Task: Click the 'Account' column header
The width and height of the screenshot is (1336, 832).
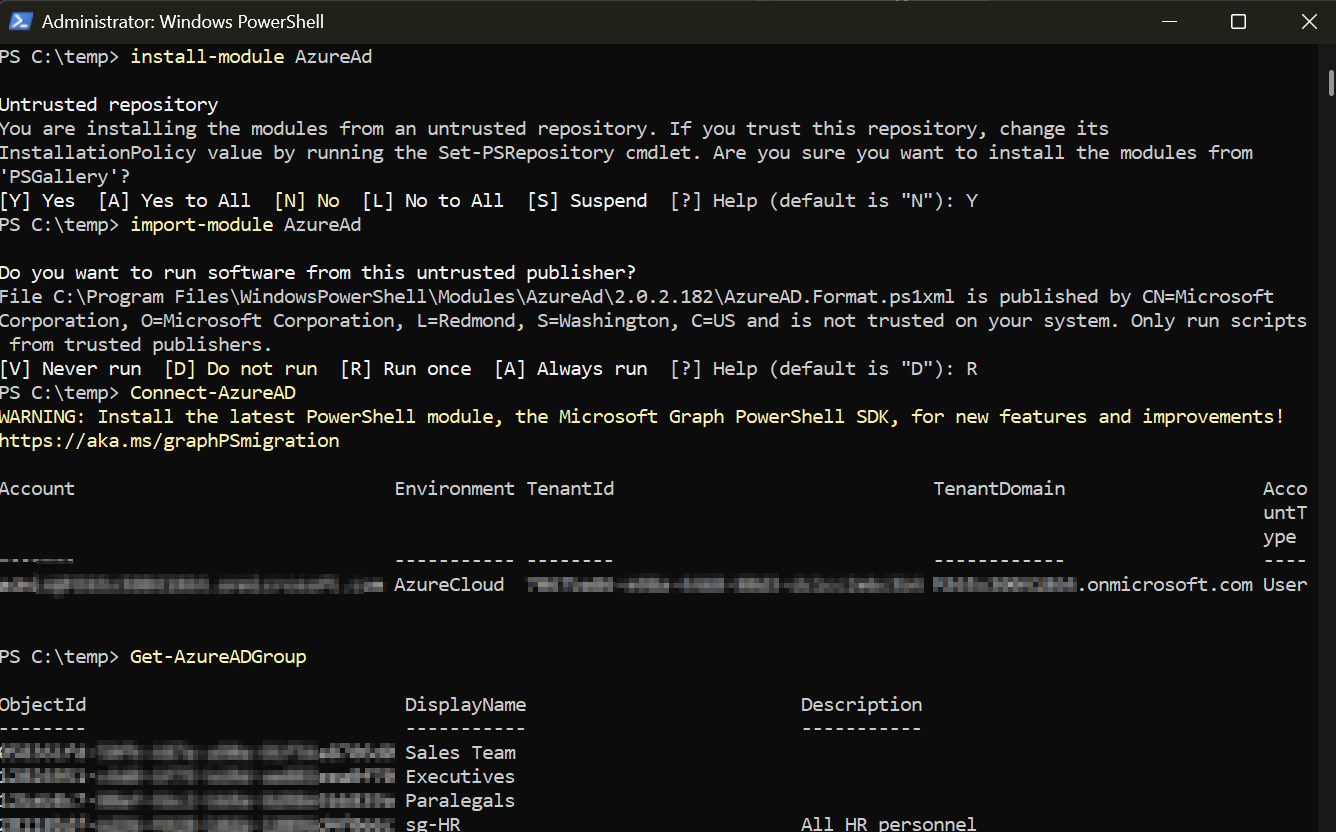Action: [37, 489]
